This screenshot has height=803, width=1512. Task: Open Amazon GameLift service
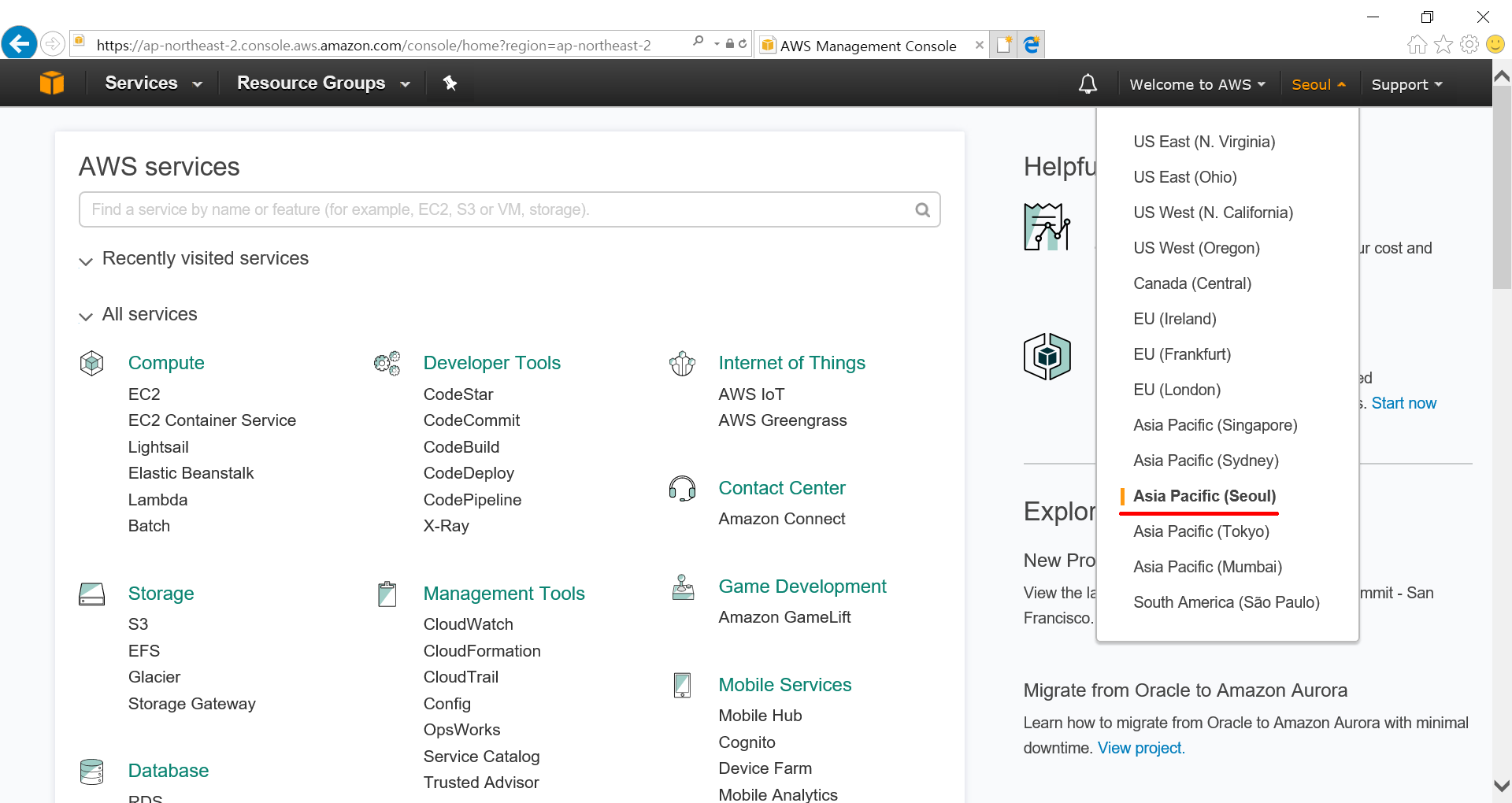[x=784, y=617]
